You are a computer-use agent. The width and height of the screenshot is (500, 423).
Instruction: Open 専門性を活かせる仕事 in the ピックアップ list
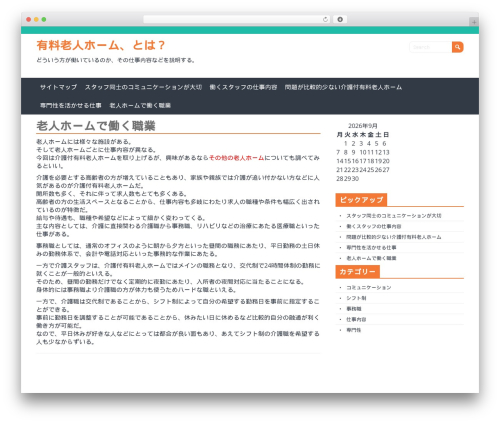pos(371,248)
